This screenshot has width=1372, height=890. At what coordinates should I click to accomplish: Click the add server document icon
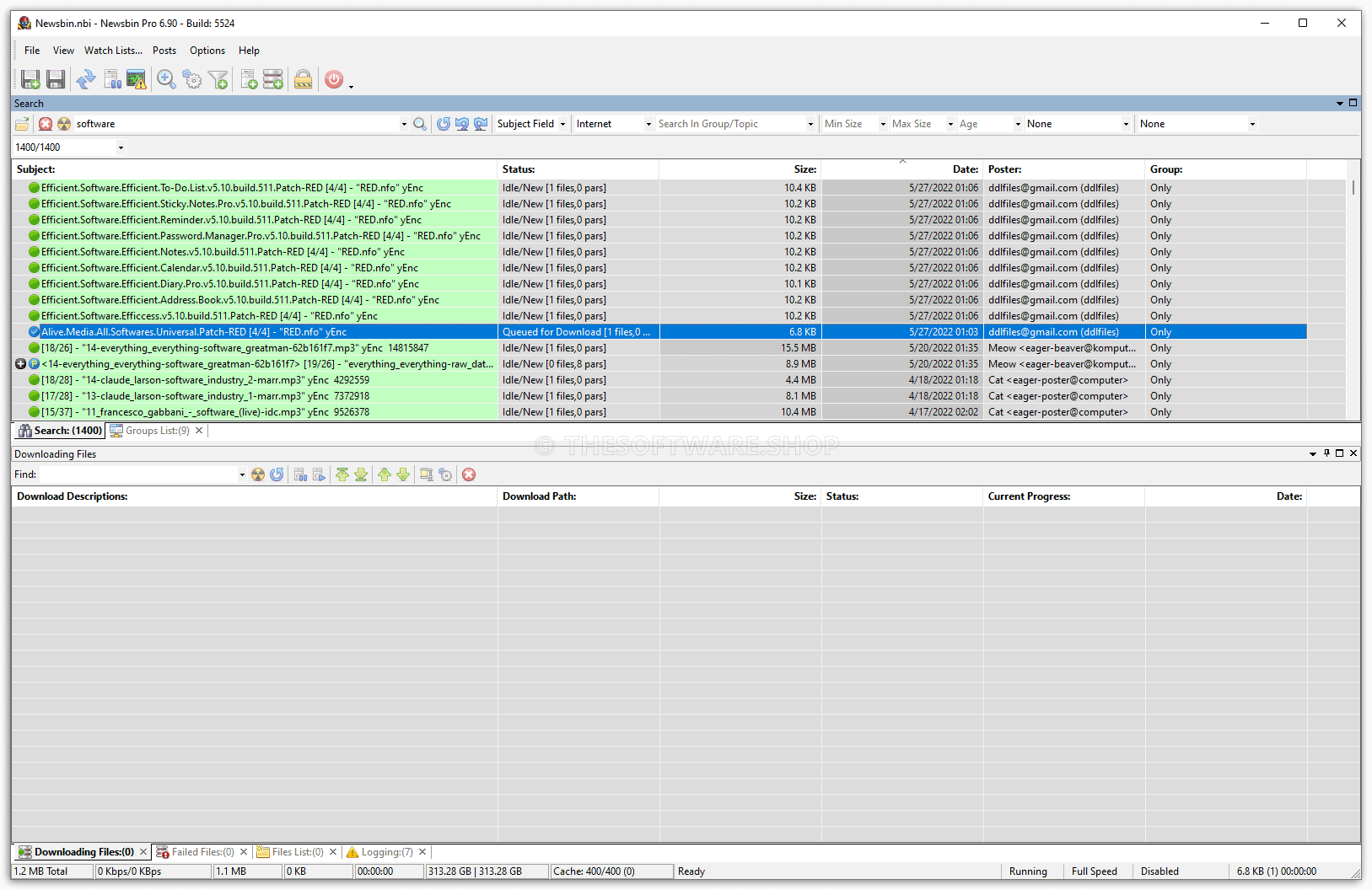click(249, 80)
